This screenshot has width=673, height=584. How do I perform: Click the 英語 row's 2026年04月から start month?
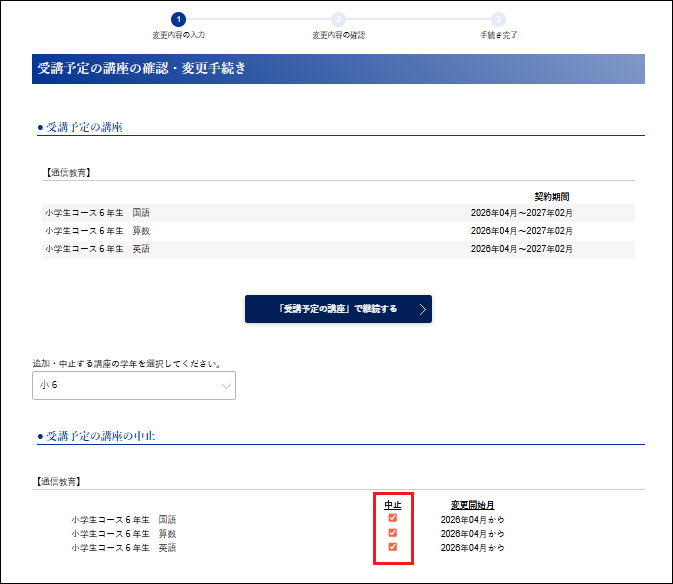[472, 548]
